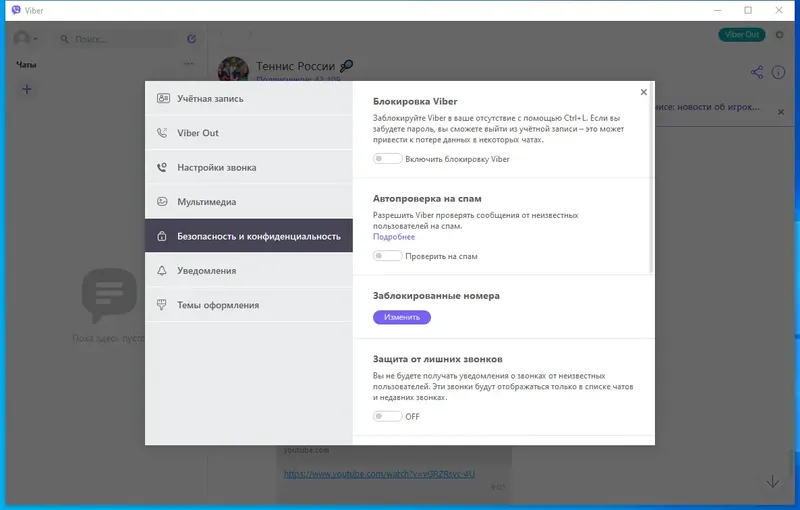Viewport: 800px width, 510px height.
Task: Open the three-dot menu next to Чаты
Action: pos(189,64)
